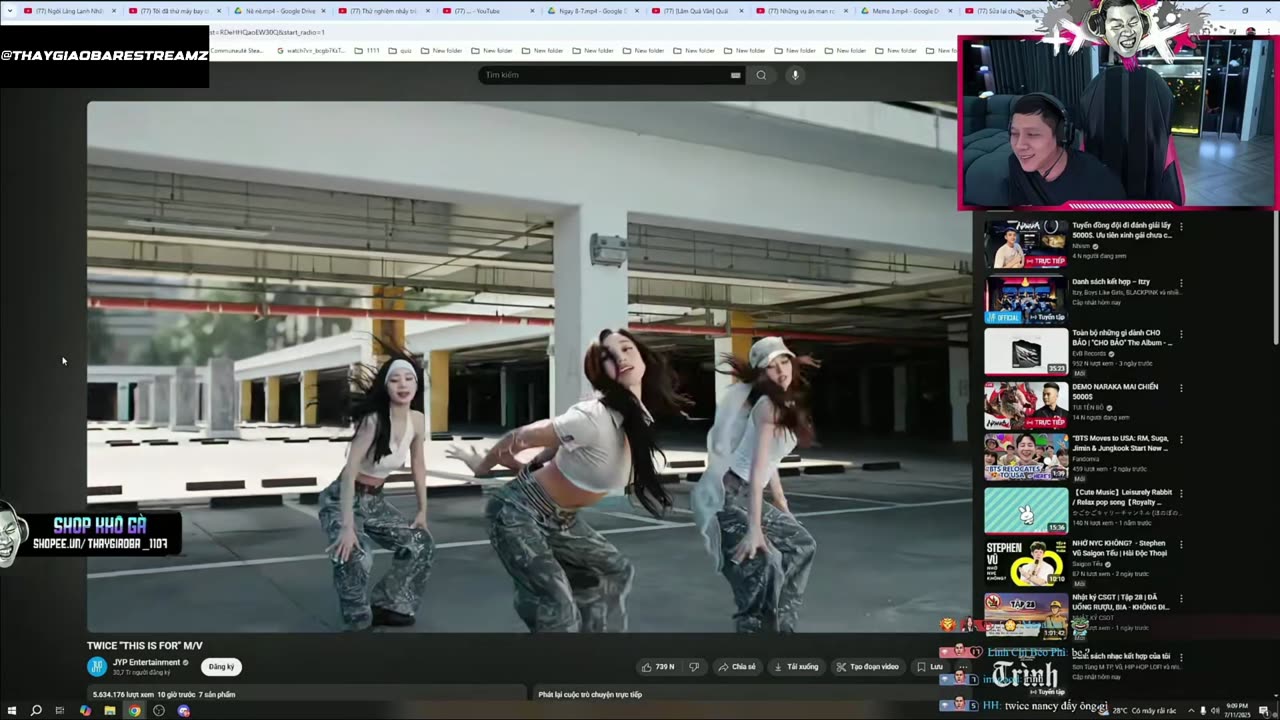
Task: Open options menu for 'Leisurely Rabbit' video
Action: click(x=1181, y=494)
